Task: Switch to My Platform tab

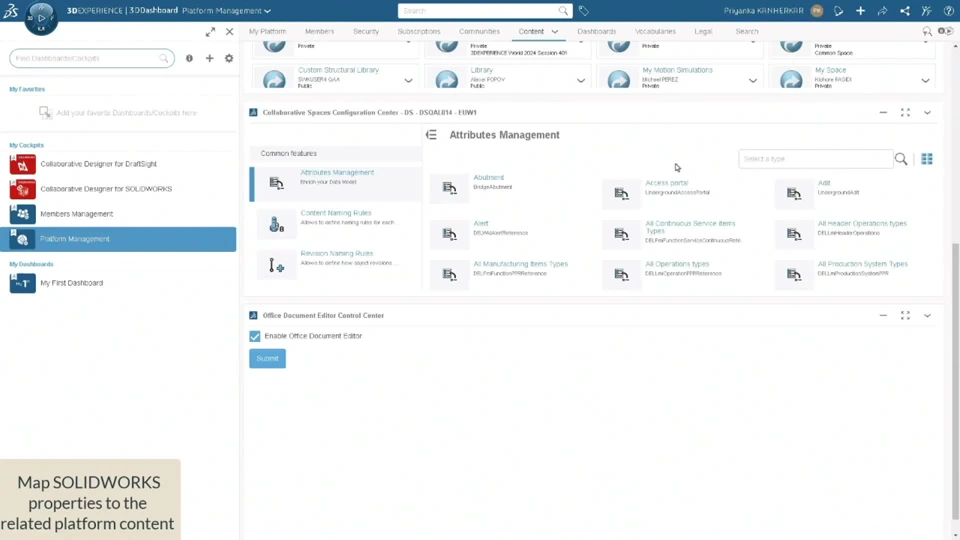Action: point(268,31)
